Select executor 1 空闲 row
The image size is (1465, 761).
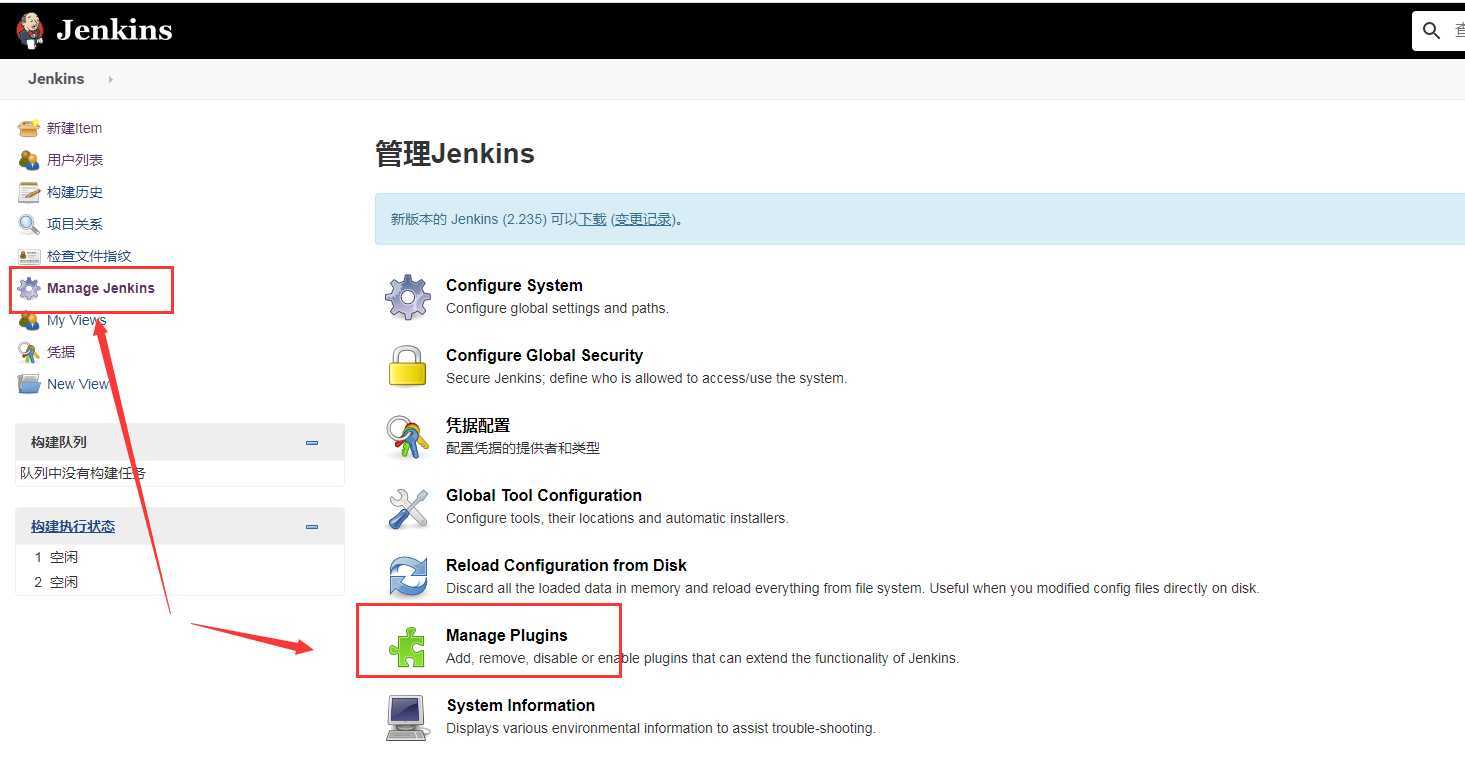(x=180, y=557)
